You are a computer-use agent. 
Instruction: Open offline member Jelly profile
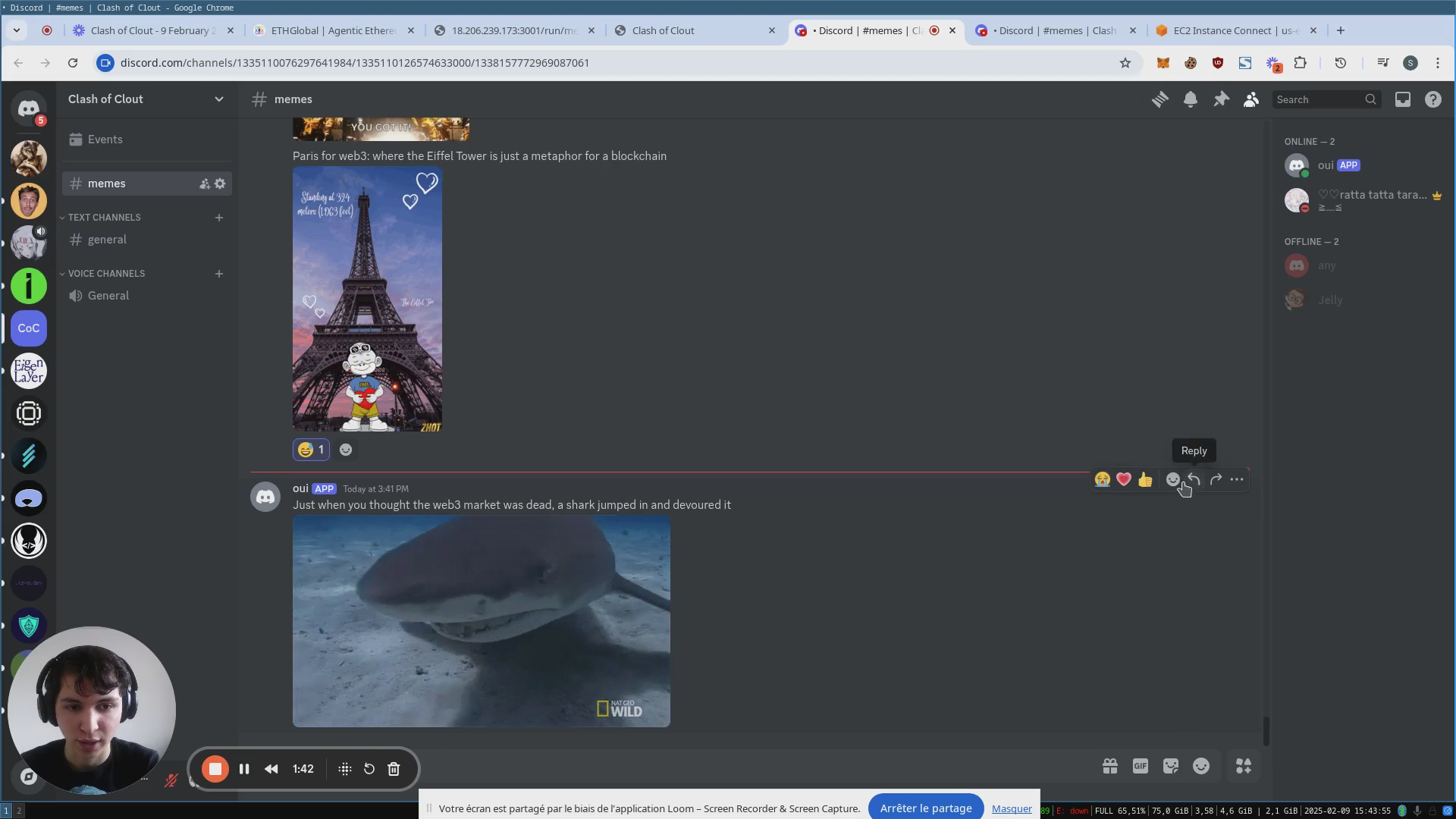click(1362, 300)
